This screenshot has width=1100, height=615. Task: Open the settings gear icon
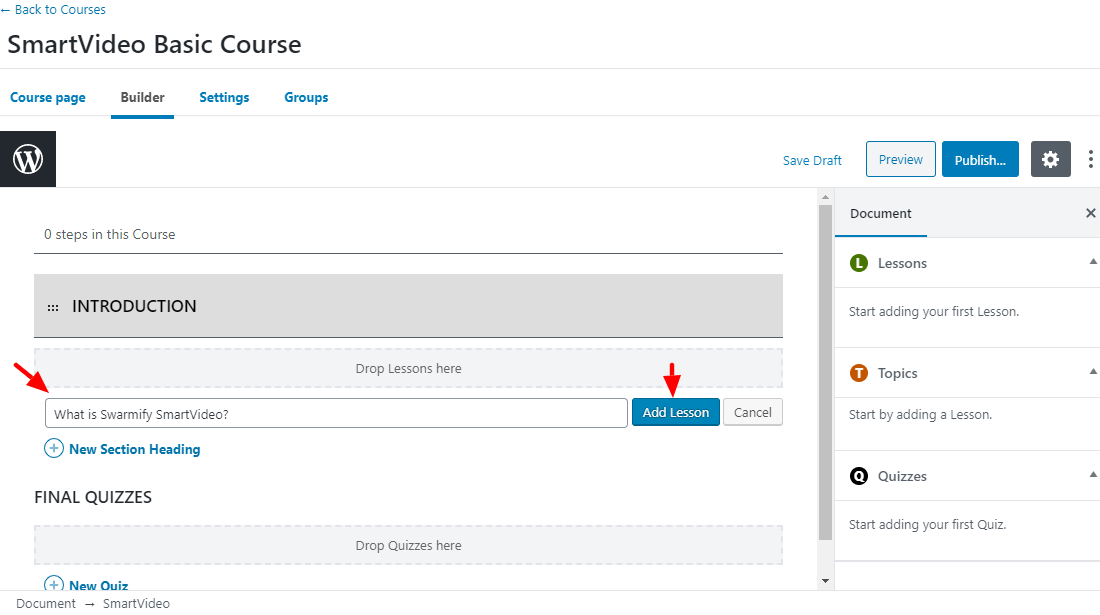pos(1050,159)
